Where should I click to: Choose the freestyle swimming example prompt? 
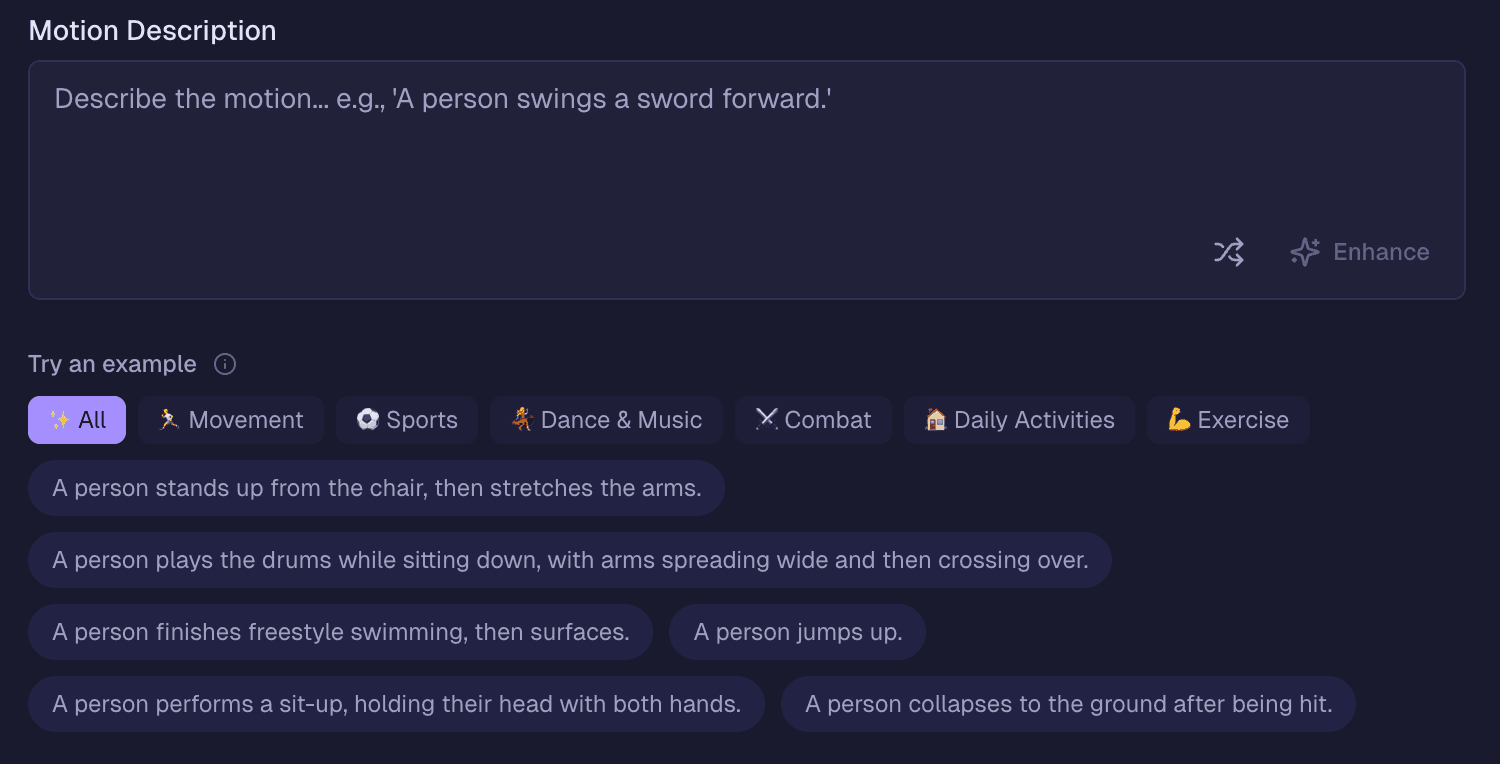click(x=340, y=631)
